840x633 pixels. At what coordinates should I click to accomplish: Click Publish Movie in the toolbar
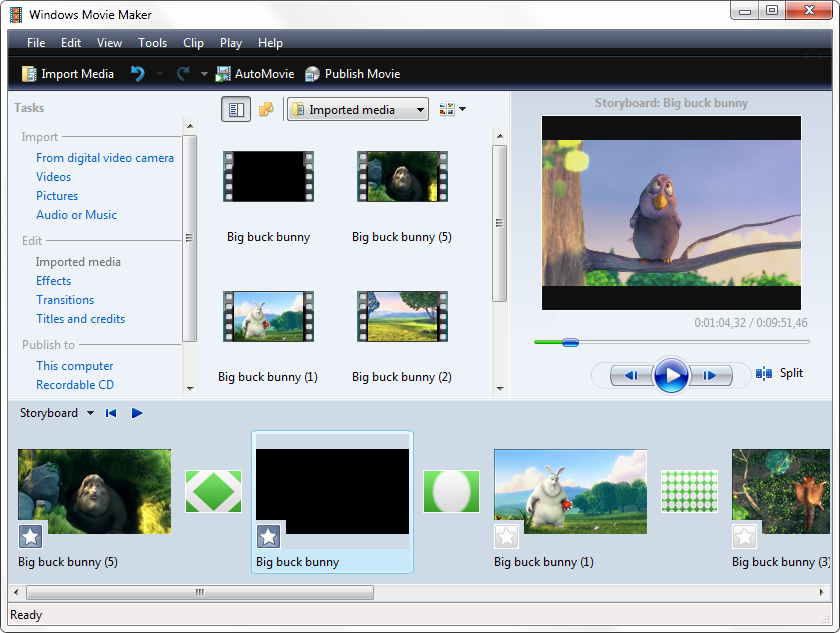[352, 74]
